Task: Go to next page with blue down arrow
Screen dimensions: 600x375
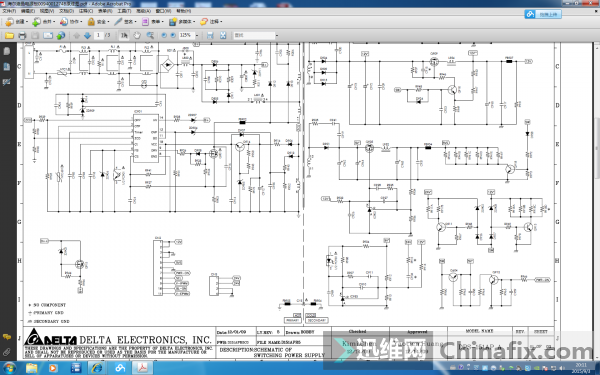Action: click(x=87, y=36)
